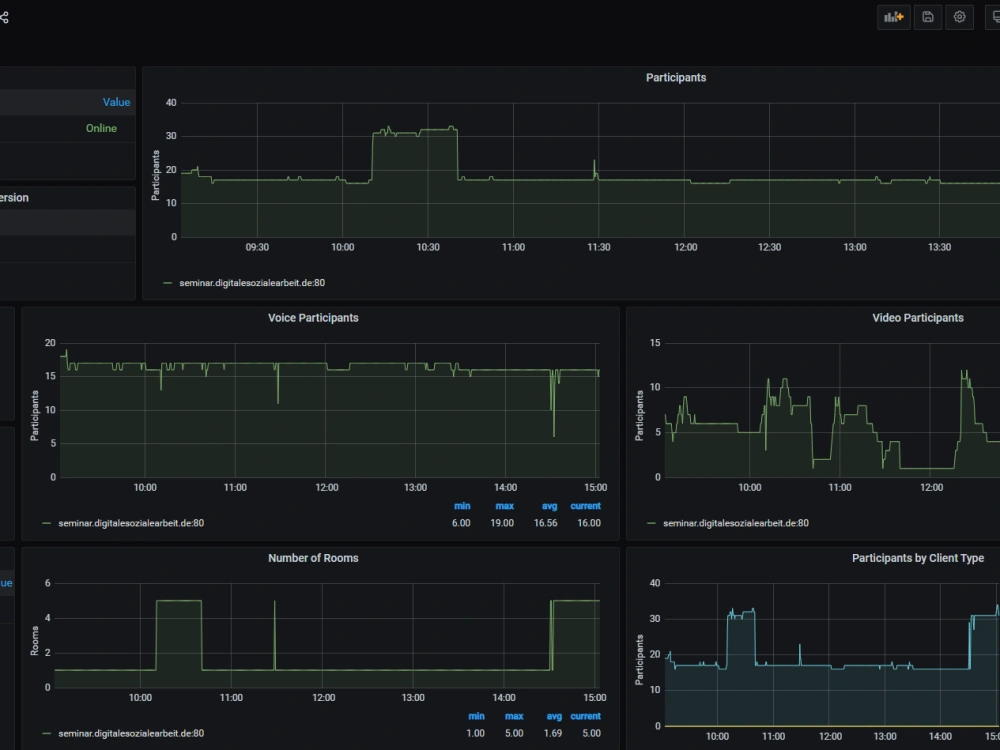Save the dashboard with the disk icon

[928, 17]
